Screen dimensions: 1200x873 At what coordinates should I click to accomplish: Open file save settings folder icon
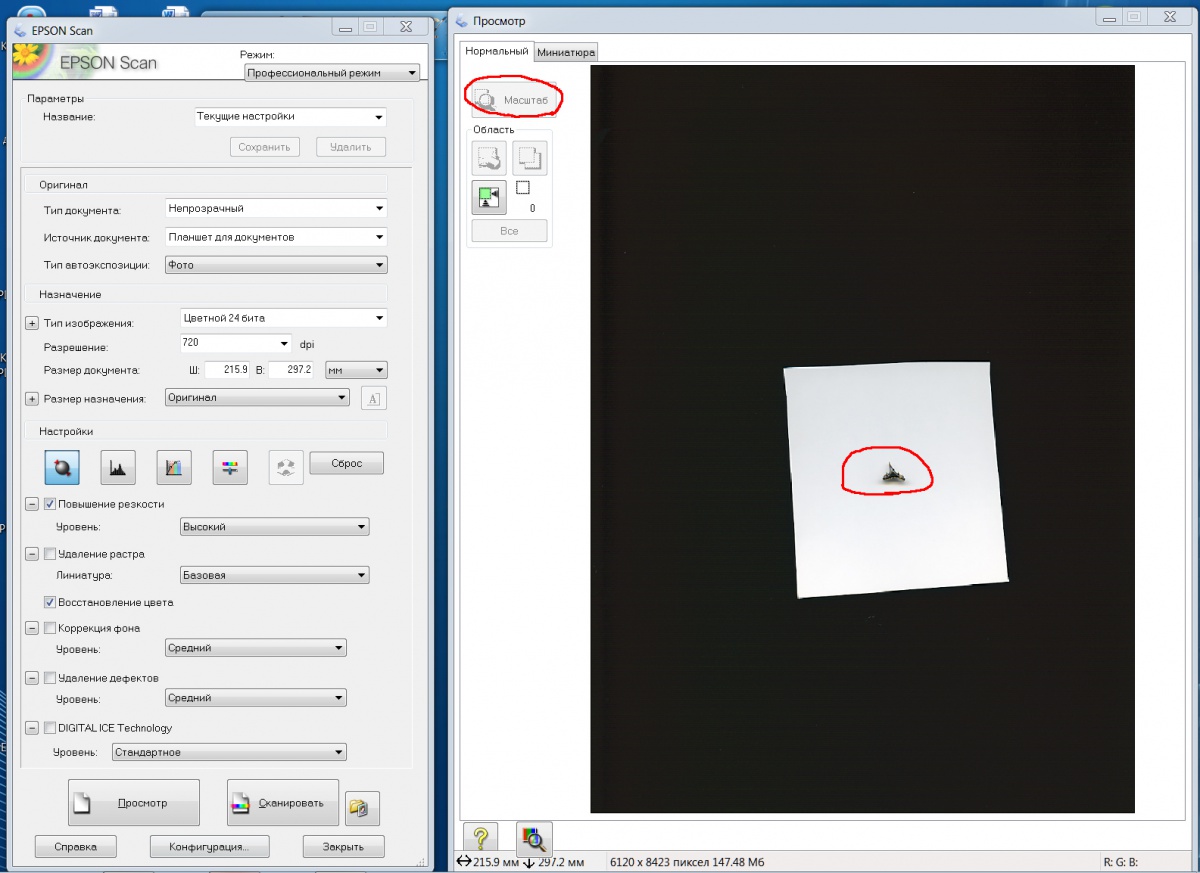pyautogui.click(x=361, y=807)
